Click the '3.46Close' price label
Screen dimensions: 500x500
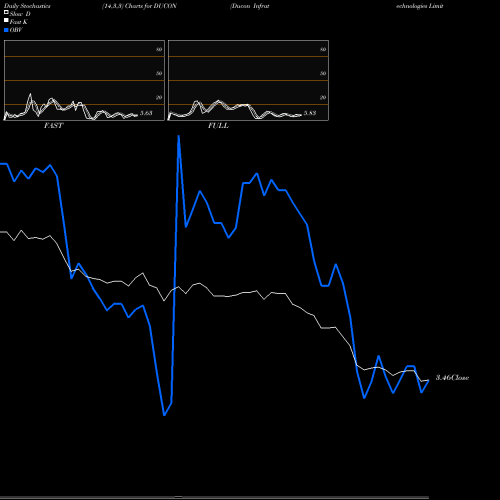[452, 378]
